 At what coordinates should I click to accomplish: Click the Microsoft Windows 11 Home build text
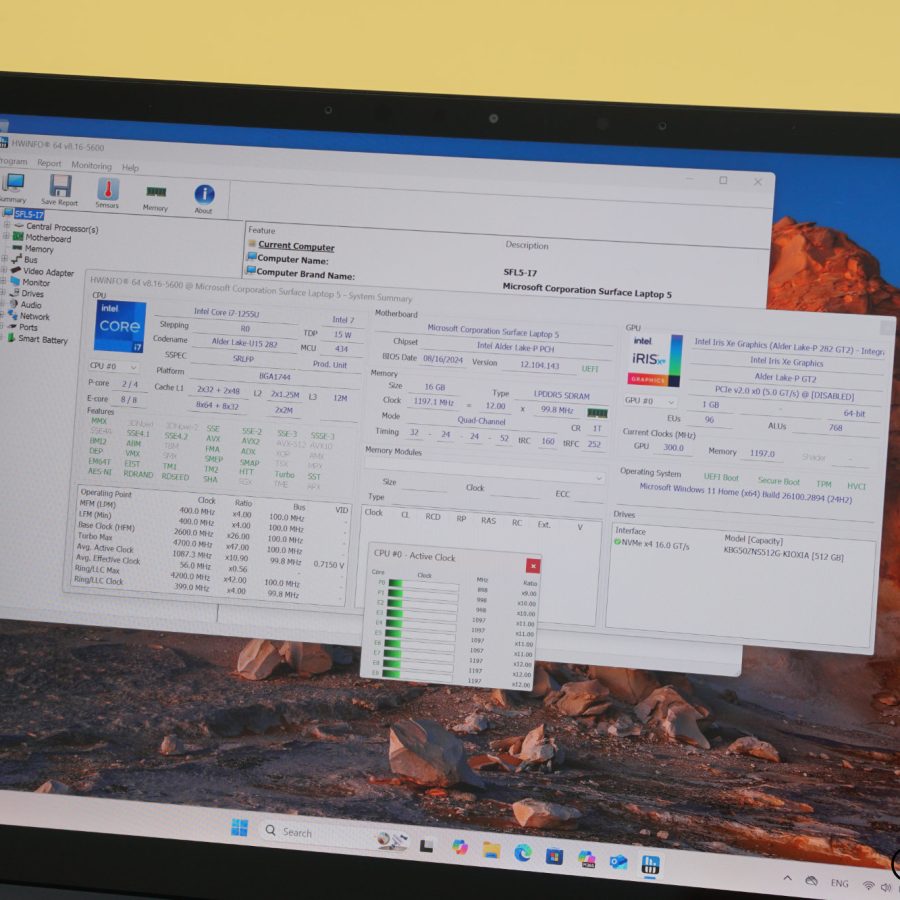(746, 493)
